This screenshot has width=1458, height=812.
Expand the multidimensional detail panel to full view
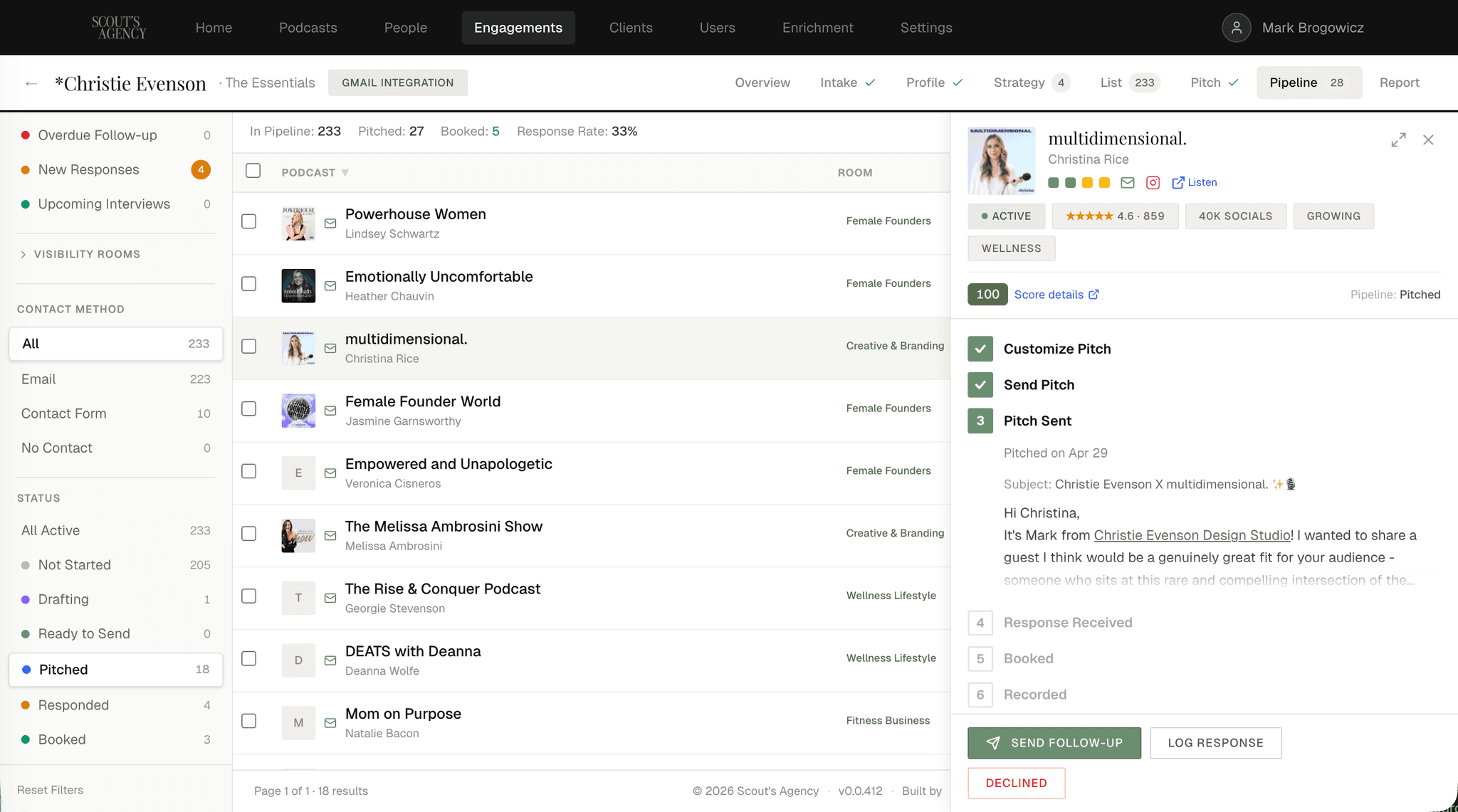pyautogui.click(x=1398, y=140)
